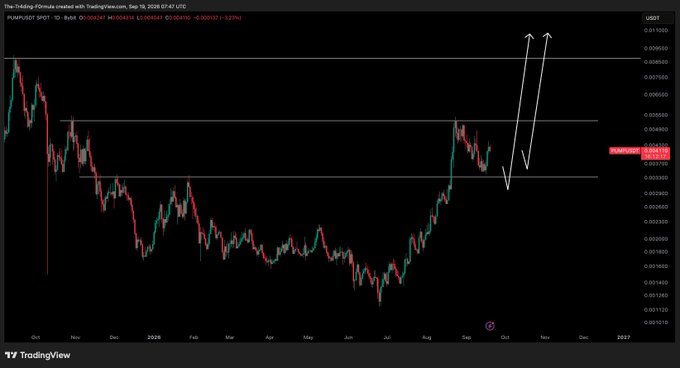Click the 0.001120 price axis label
The height and width of the screenshot is (368, 680).
(656, 310)
